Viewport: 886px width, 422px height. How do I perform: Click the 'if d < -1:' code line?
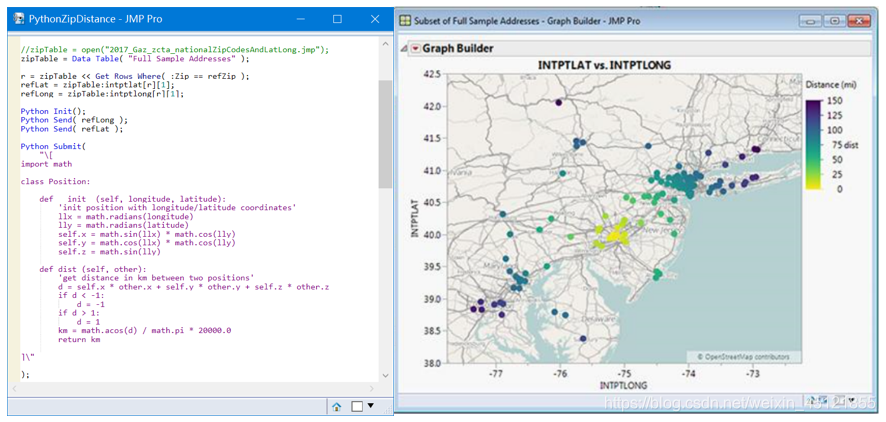click(80, 296)
